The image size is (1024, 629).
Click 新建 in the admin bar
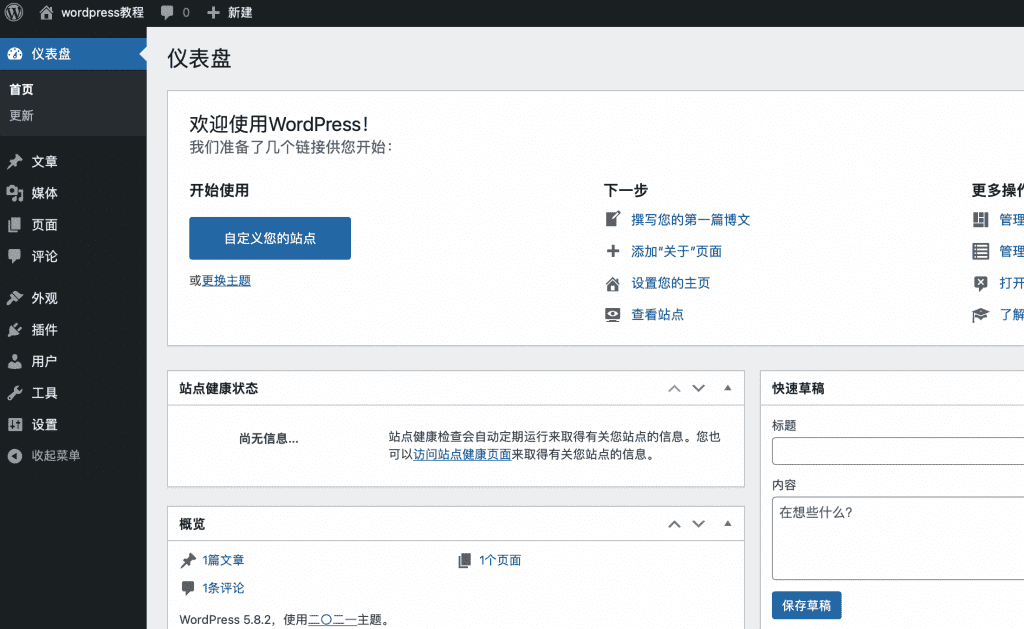coord(240,12)
